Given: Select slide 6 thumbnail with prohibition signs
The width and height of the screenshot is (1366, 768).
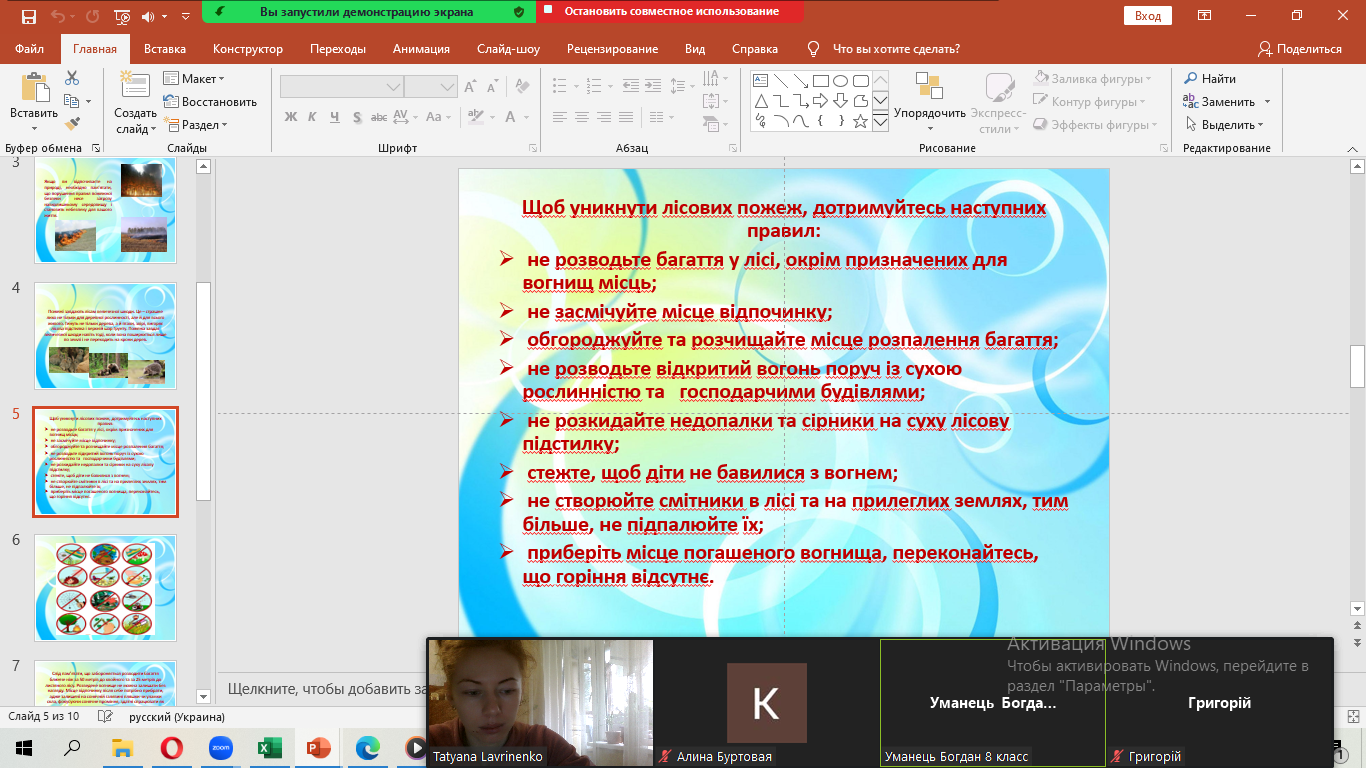Looking at the screenshot, I should 106,588.
